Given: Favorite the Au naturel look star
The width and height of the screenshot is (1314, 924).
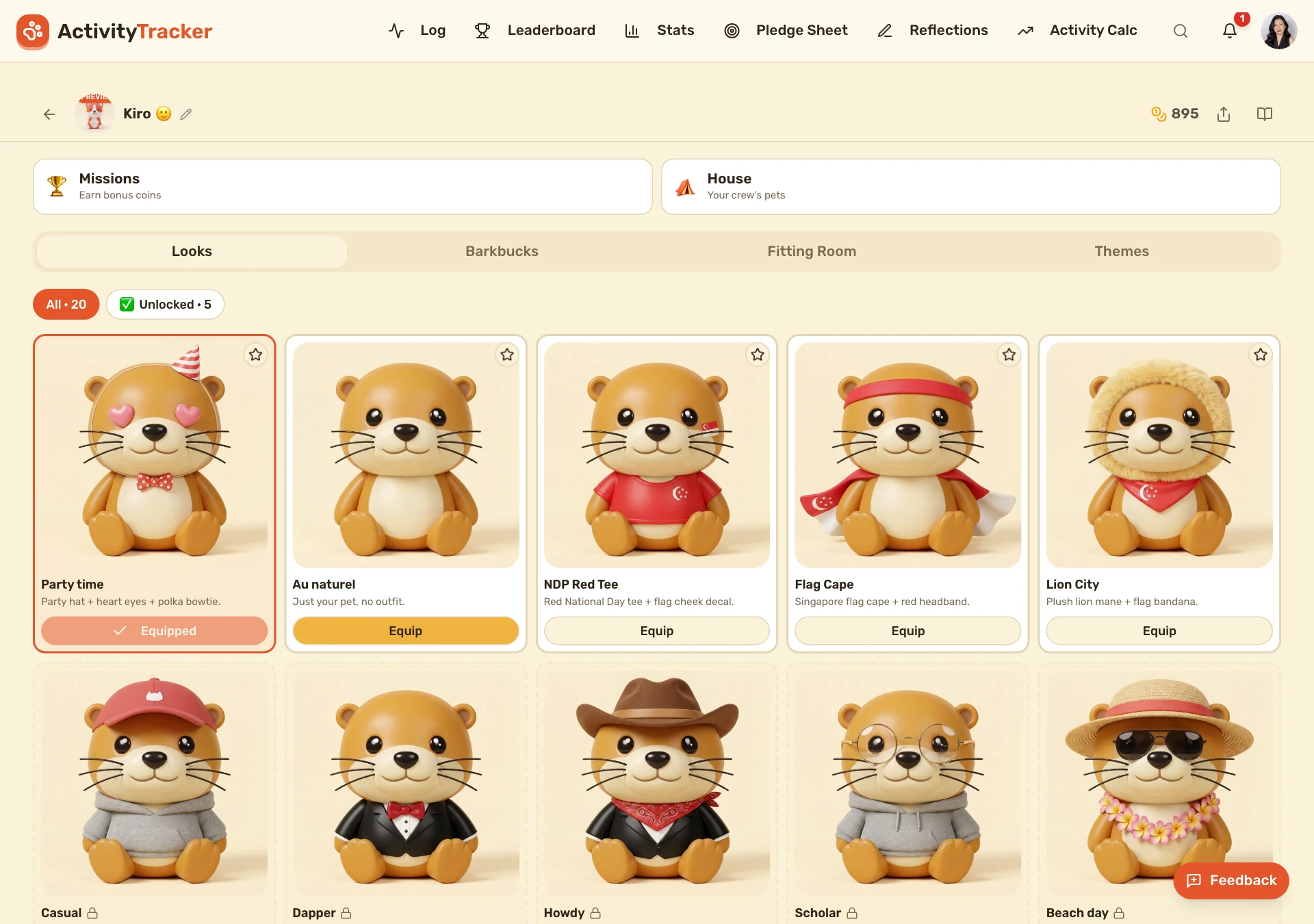Looking at the screenshot, I should [x=507, y=355].
